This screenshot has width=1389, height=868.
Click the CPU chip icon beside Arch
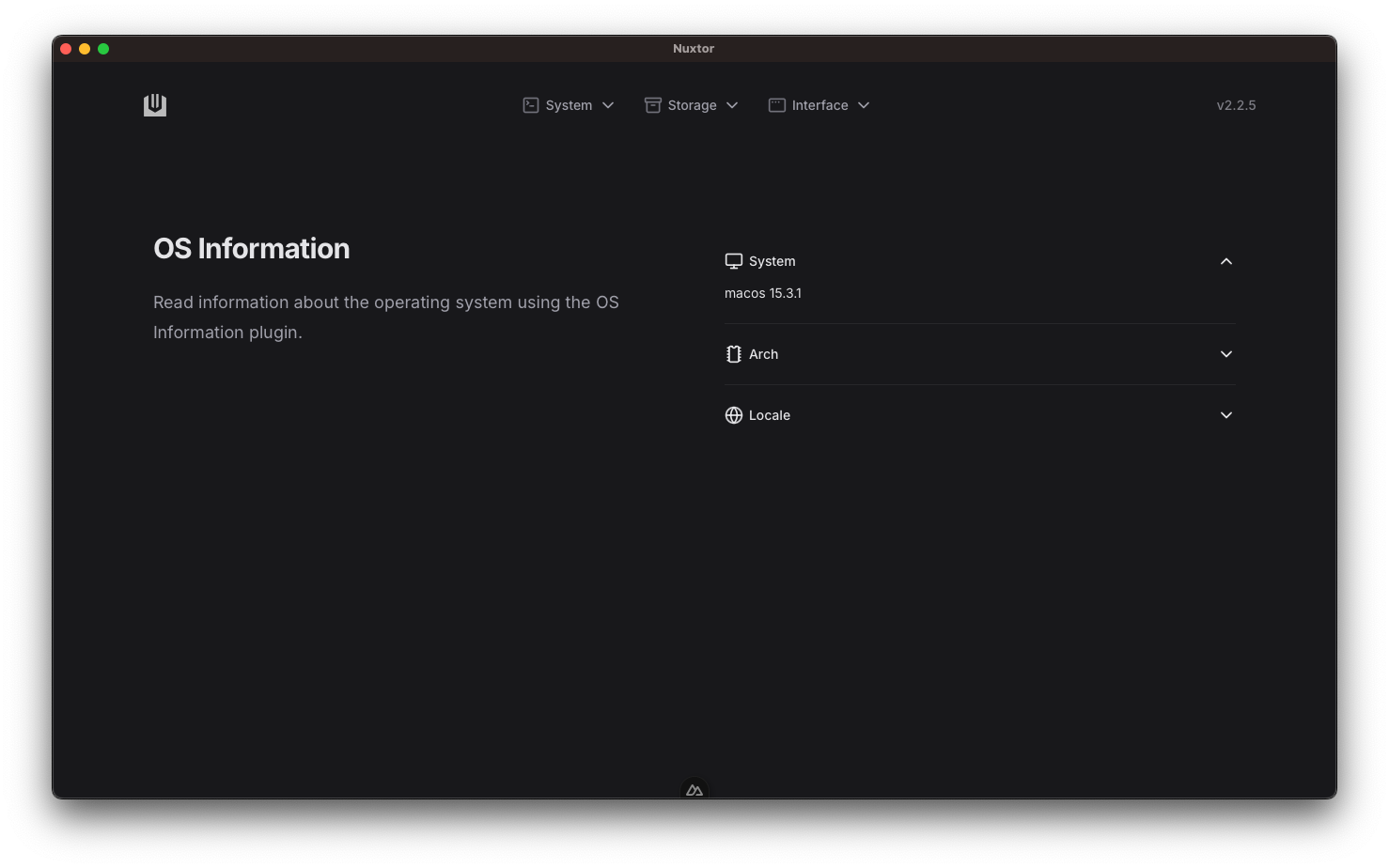pos(734,354)
